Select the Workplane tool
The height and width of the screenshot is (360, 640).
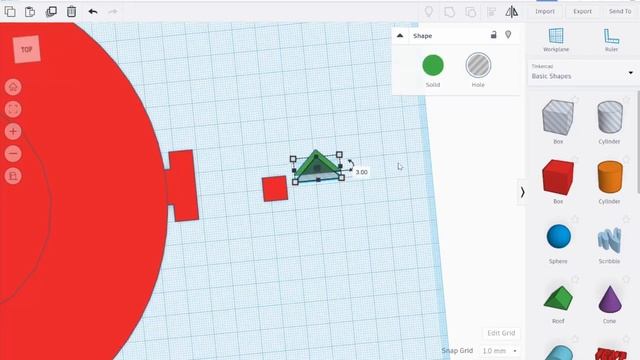[x=556, y=40]
